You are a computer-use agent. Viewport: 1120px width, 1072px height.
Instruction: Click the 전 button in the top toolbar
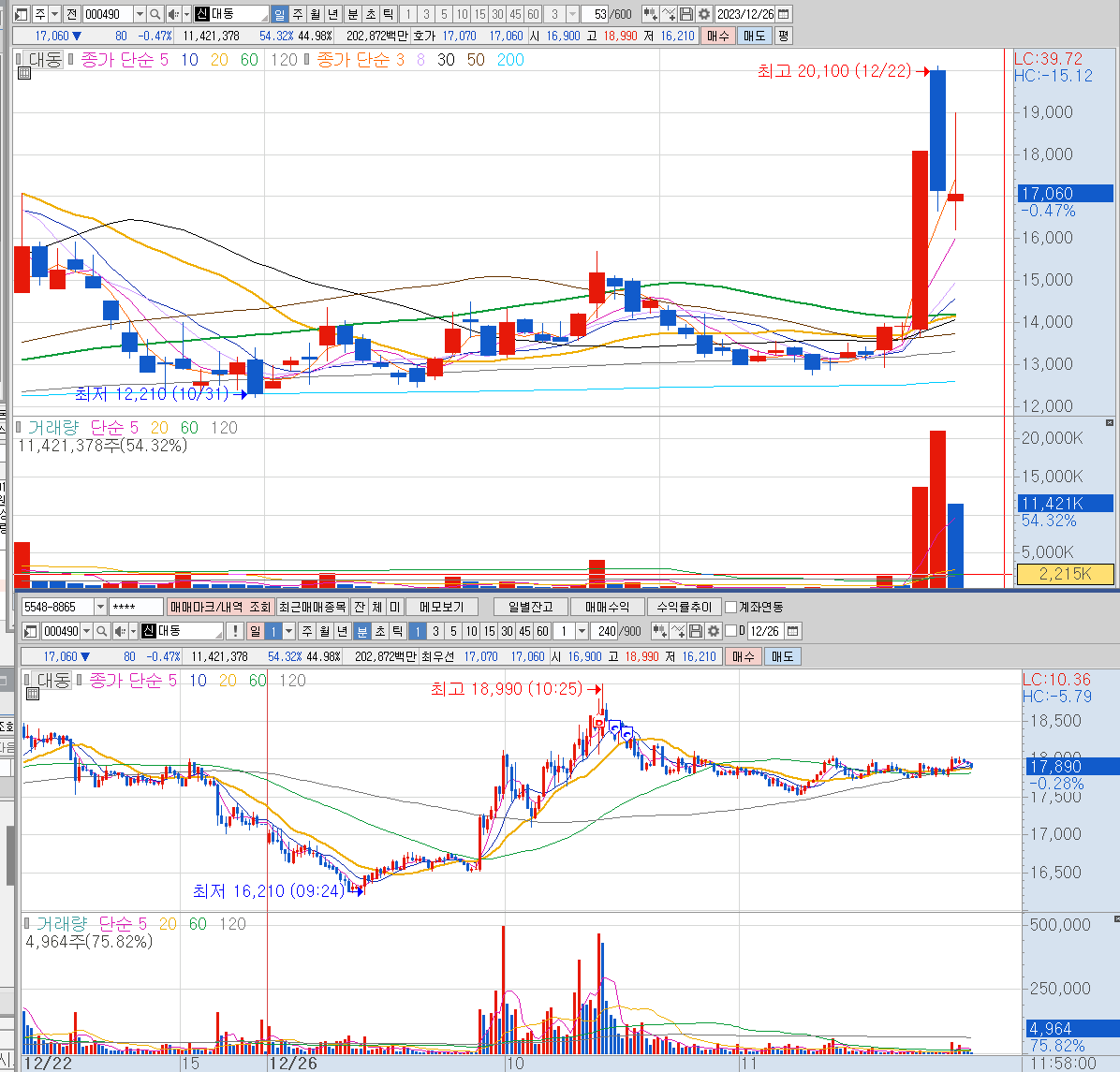tap(71, 14)
